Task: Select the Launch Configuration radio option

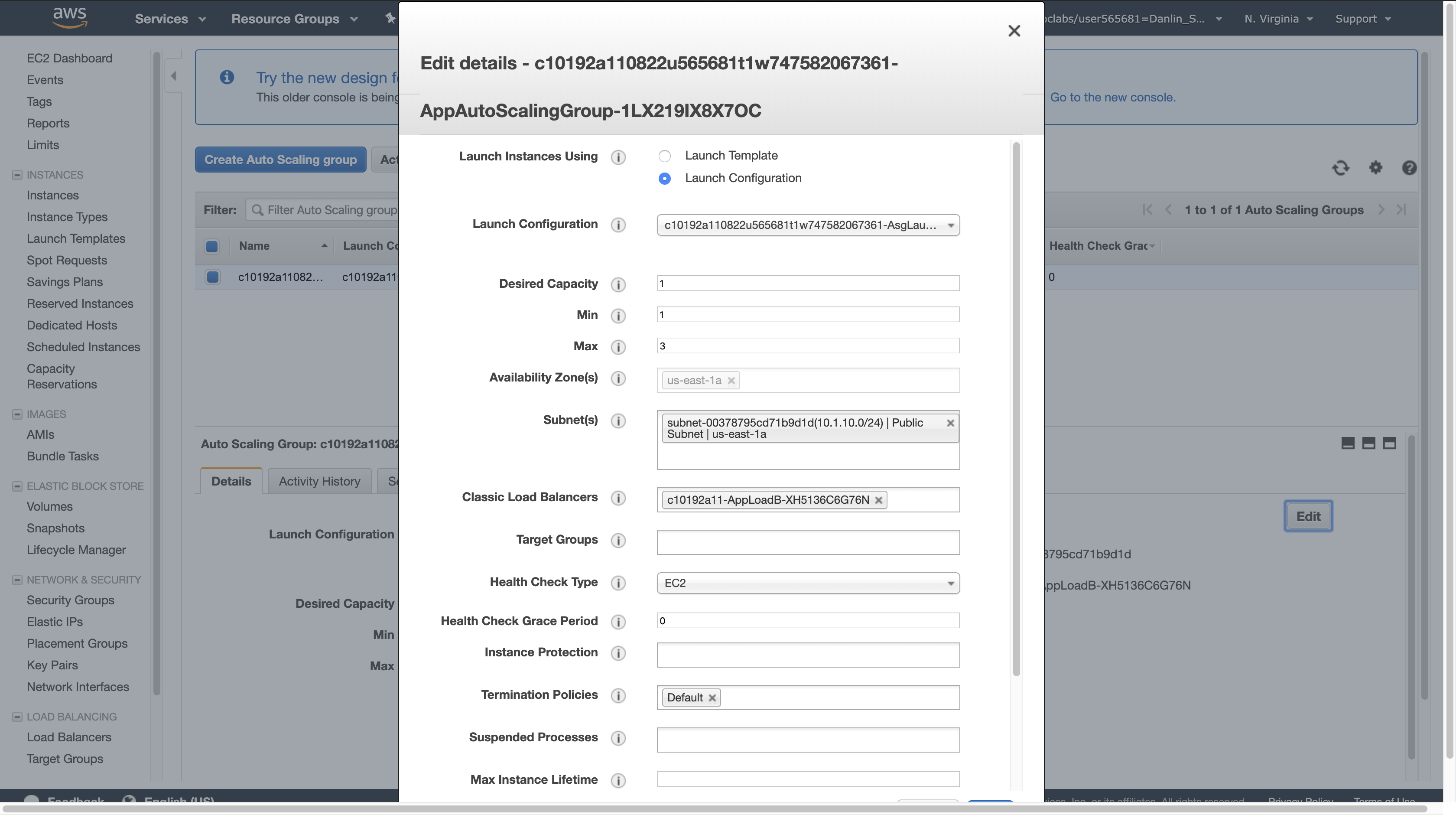Action: (x=665, y=179)
